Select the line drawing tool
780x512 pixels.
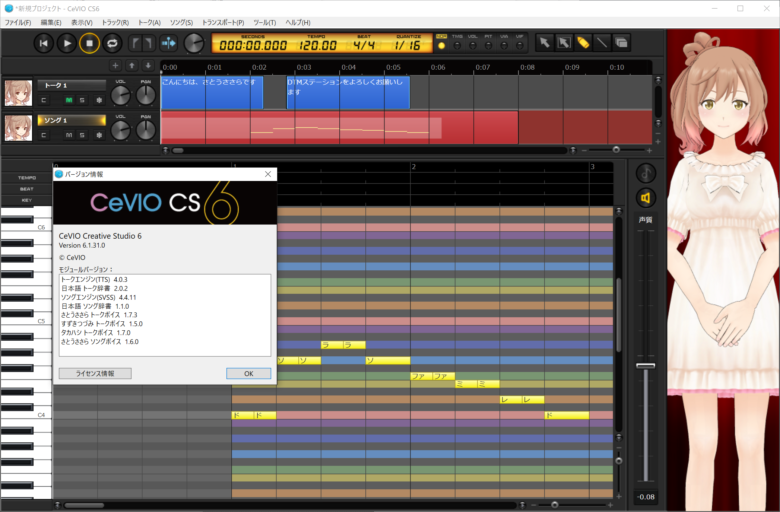(602, 43)
